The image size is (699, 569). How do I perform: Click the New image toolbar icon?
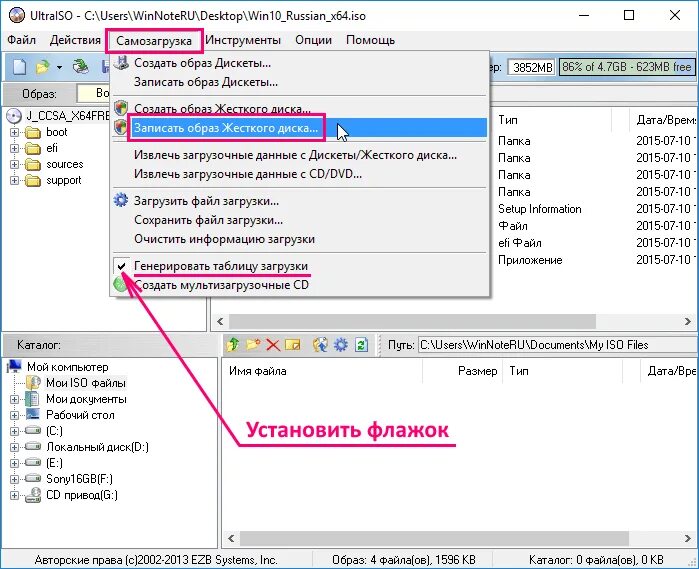pyautogui.click(x=19, y=67)
